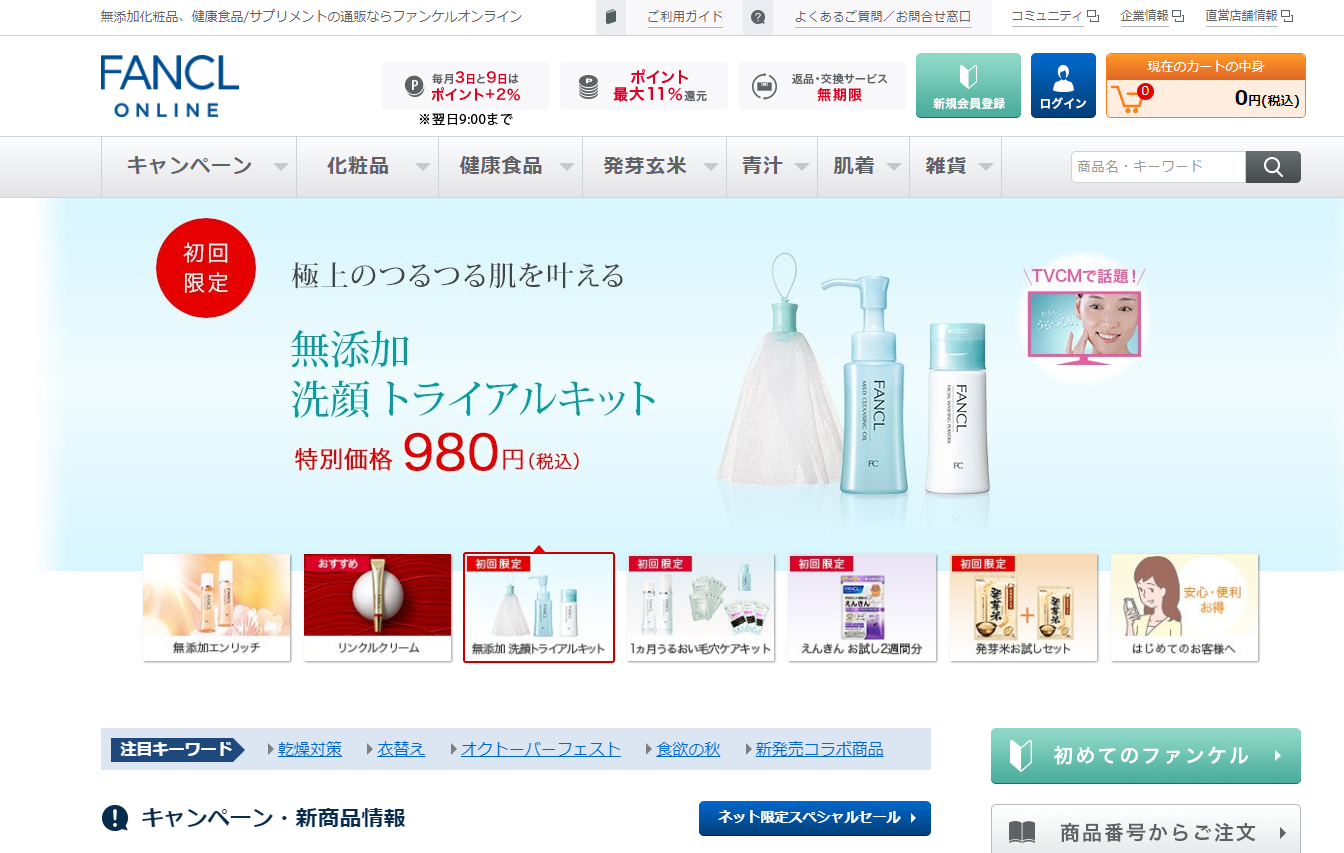The image size is (1344, 853).
Task: Select the 無添加 洗顔トライアルキット thumbnail
Action: (539, 607)
